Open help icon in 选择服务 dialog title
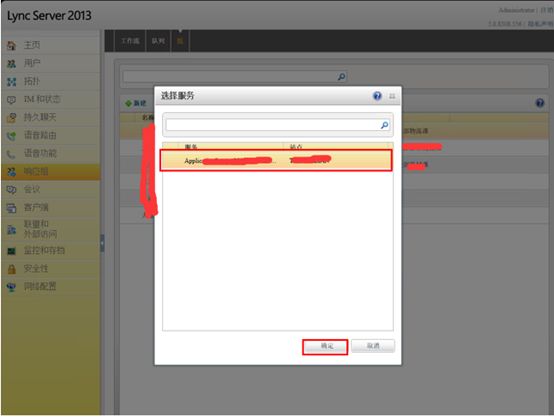The image size is (554, 417). [x=377, y=96]
